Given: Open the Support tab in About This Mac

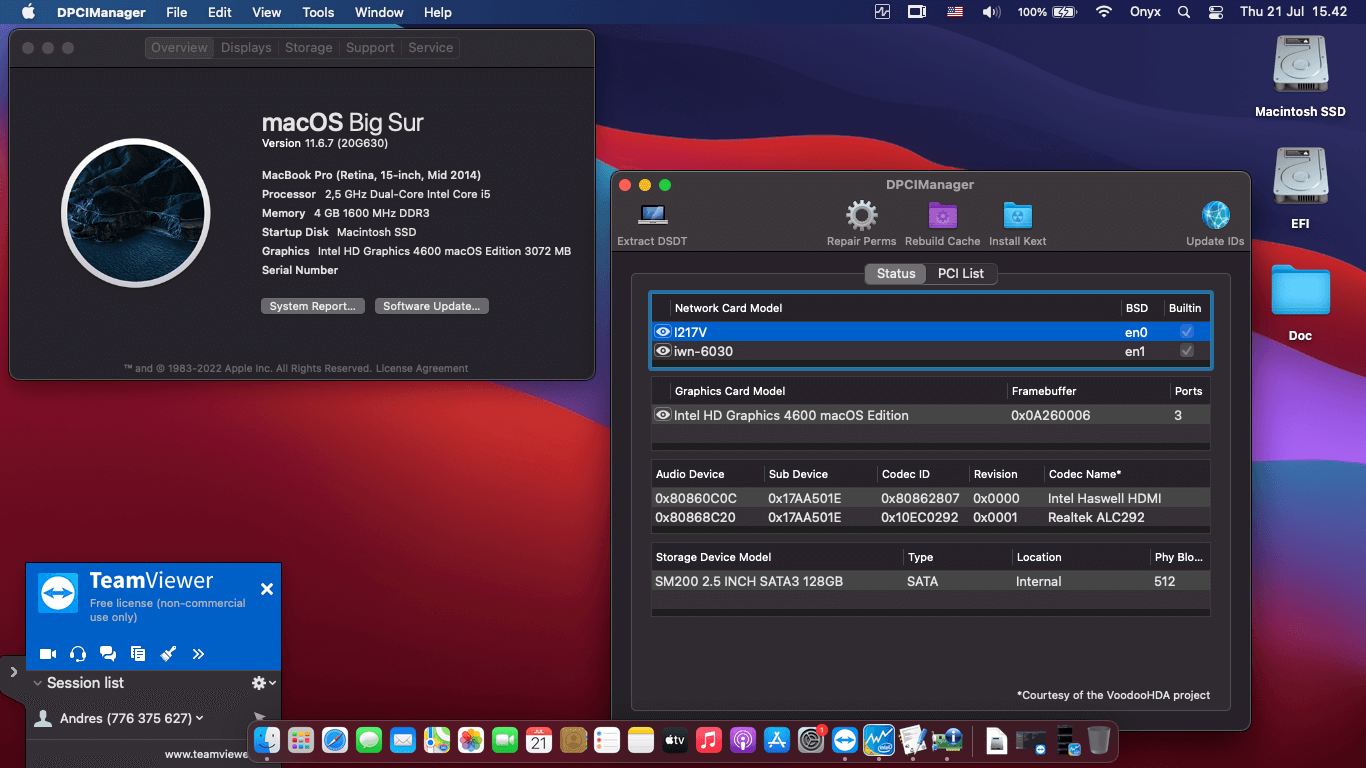Looking at the screenshot, I should pos(370,48).
